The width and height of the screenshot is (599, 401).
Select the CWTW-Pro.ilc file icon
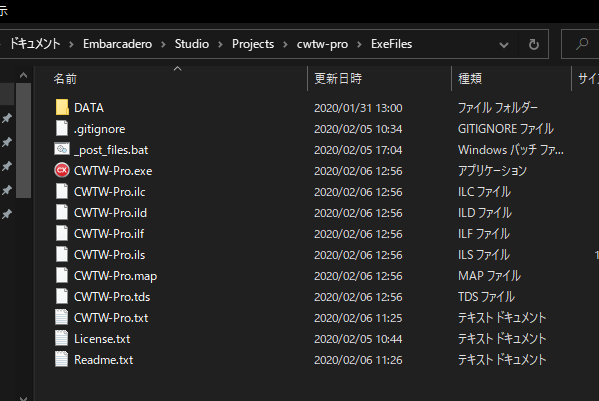point(62,191)
